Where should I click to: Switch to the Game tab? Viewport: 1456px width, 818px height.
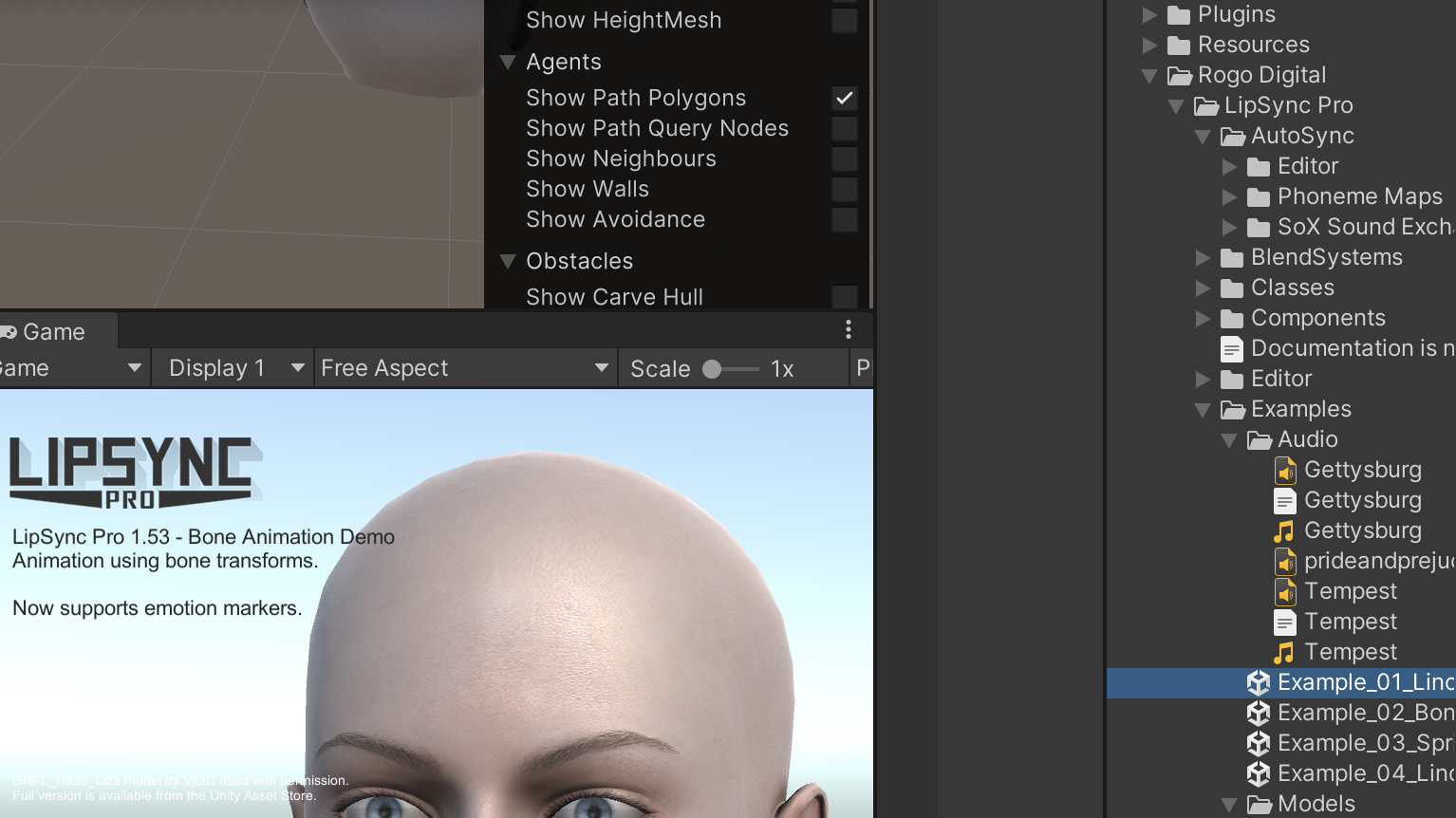57,331
